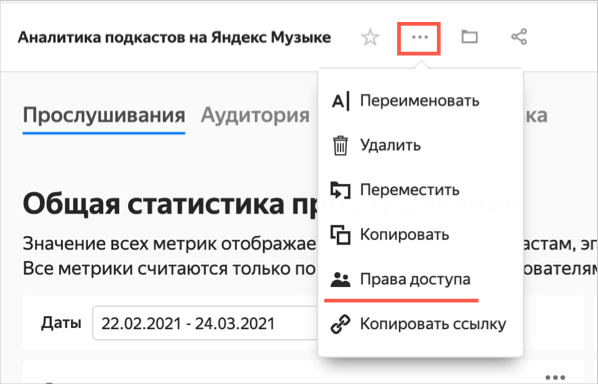Click the move icon next to Переместить
Image resolution: width=598 pixels, height=384 pixels.
tap(340, 190)
